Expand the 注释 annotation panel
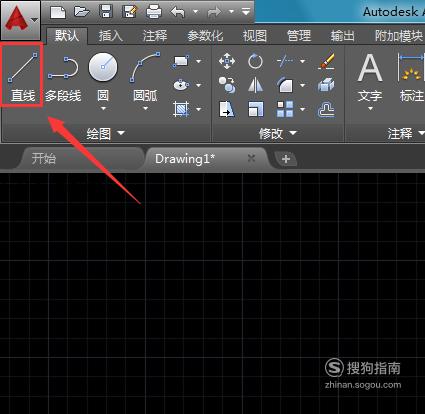Screen dimensions: 425x414 (x=406, y=134)
